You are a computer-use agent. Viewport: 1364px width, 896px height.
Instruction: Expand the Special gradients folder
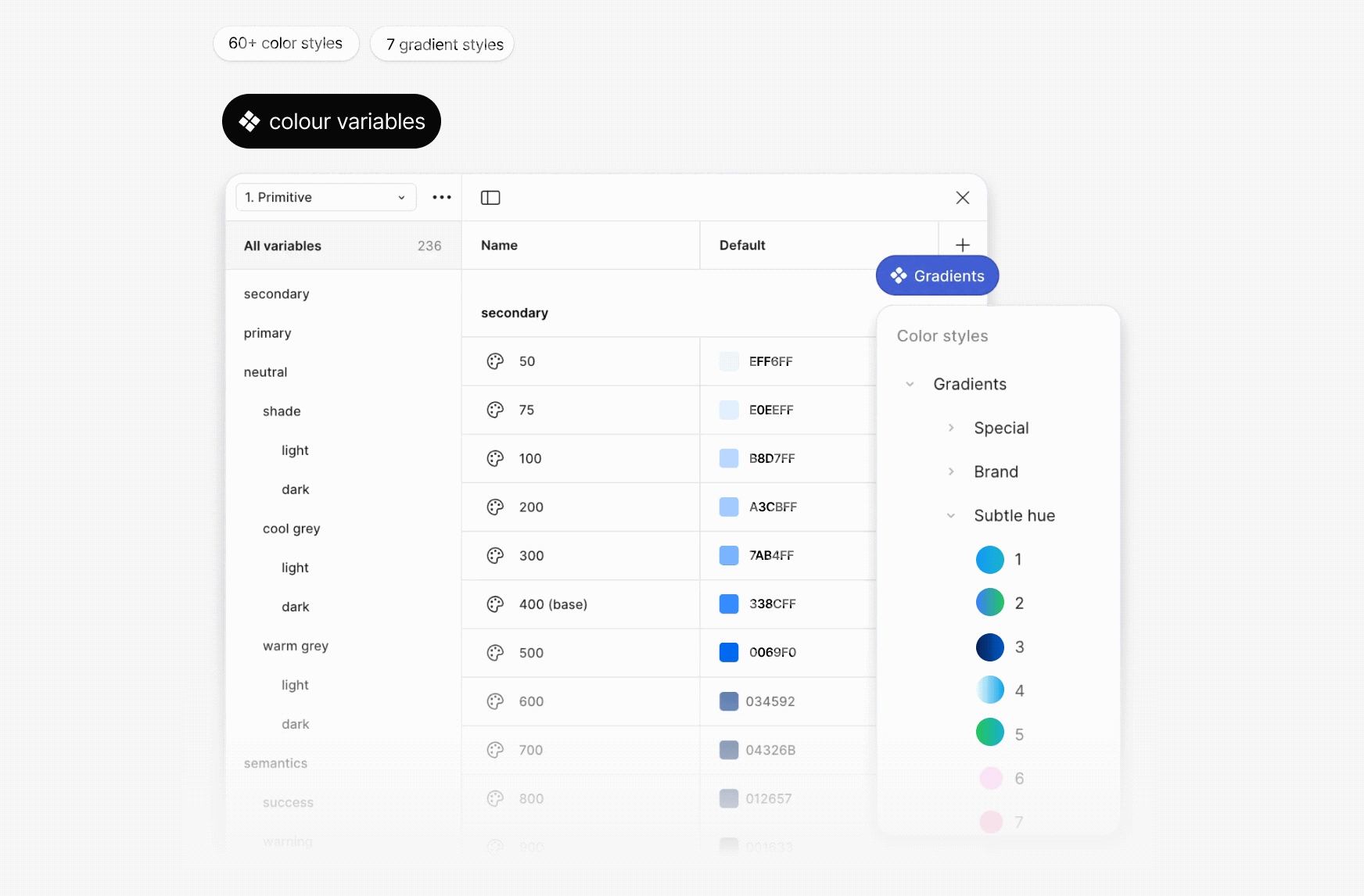951,428
